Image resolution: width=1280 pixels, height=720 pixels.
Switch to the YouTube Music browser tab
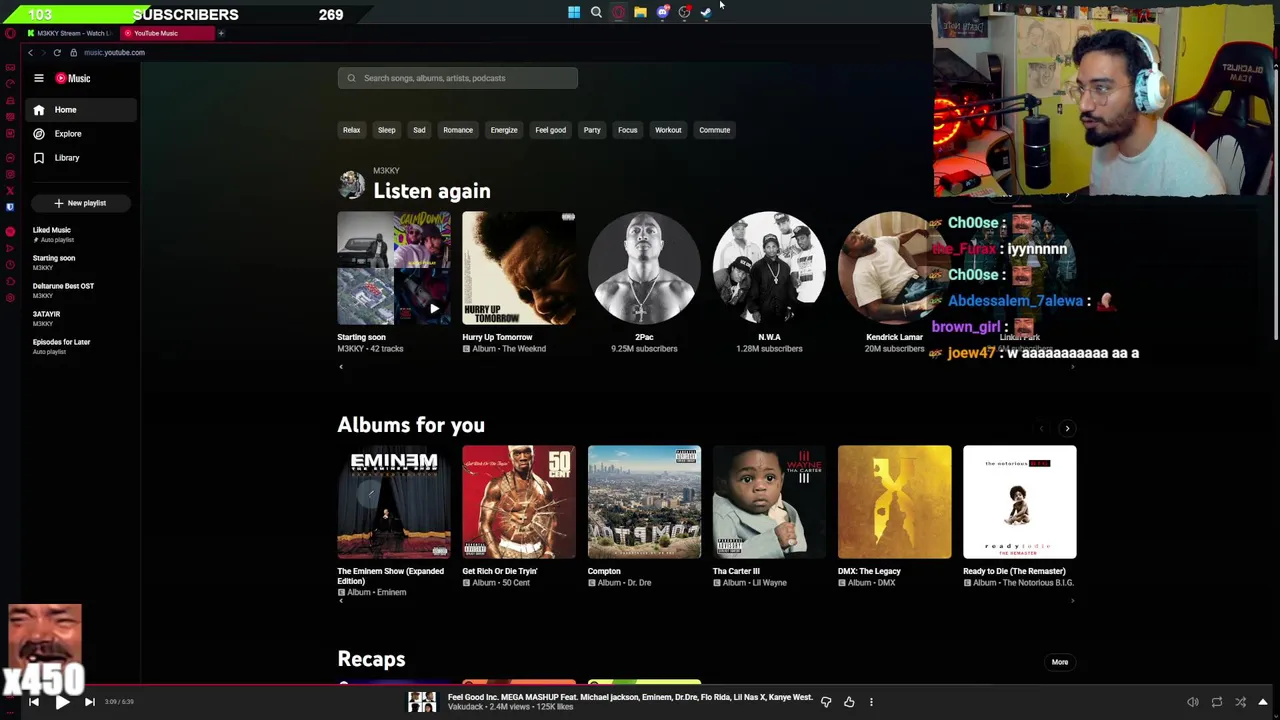[x=166, y=33]
